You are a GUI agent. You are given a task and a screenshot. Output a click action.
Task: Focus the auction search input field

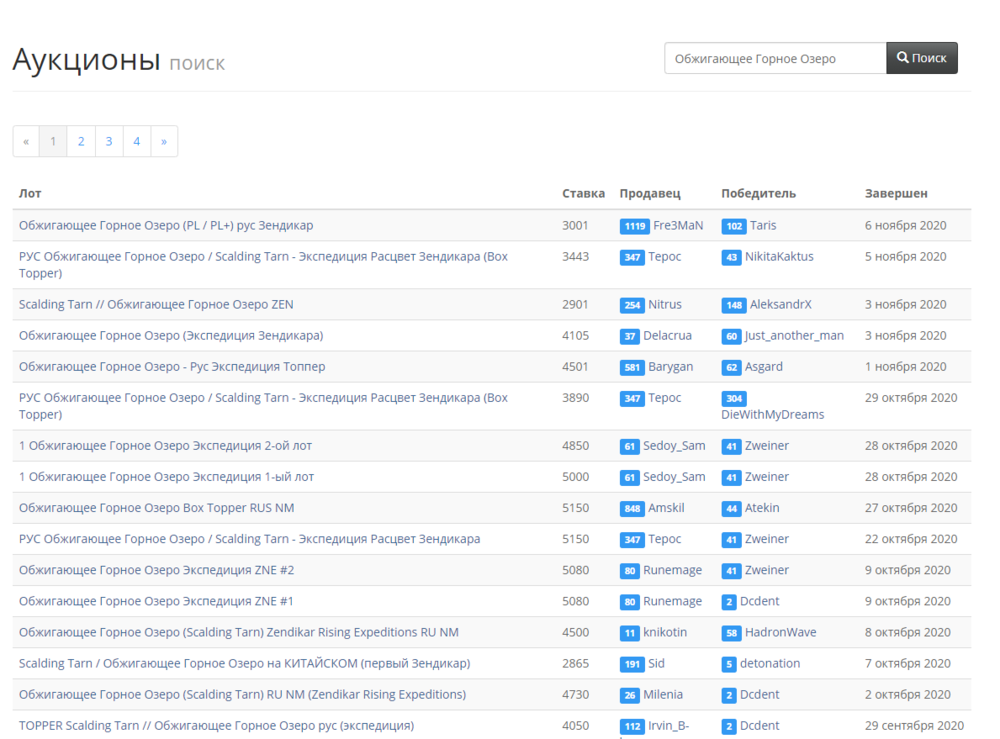[x=775, y=58]
